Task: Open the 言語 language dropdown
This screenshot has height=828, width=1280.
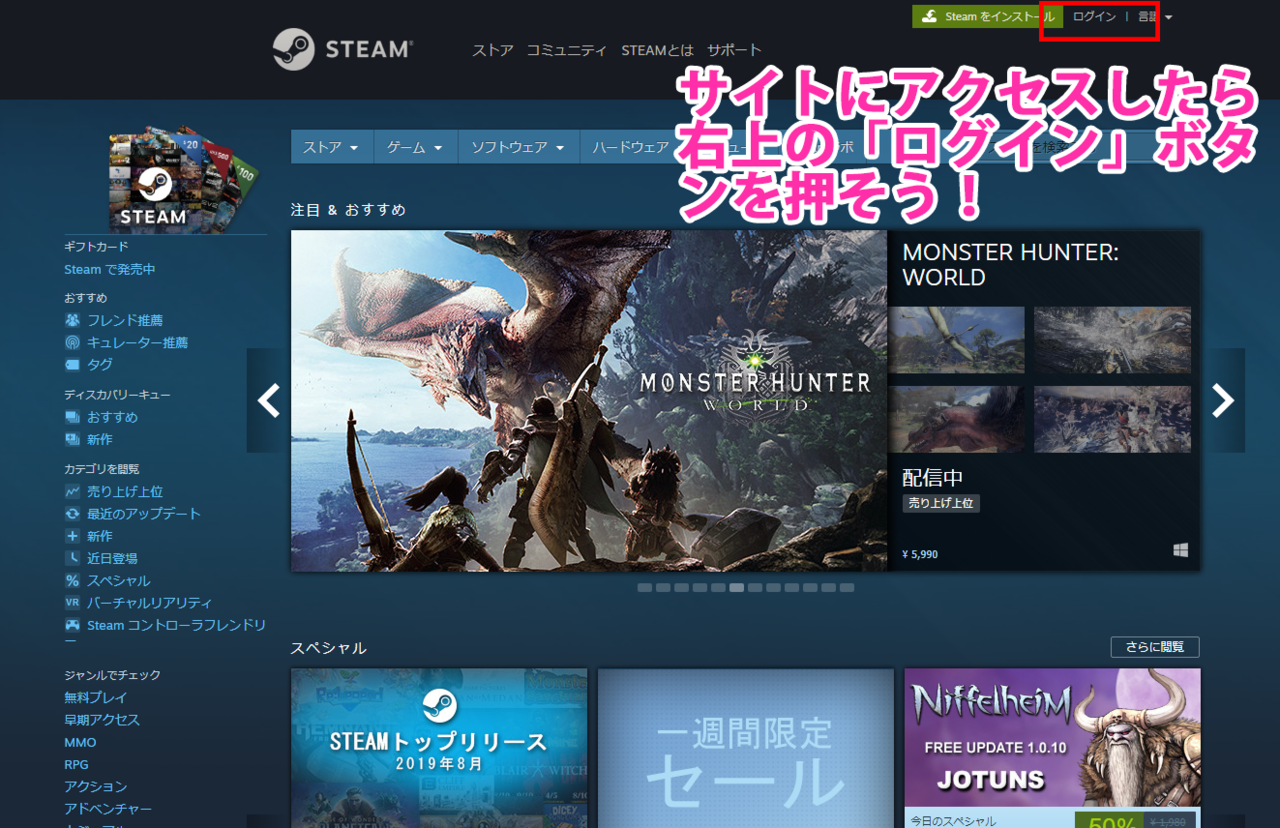Action: [x=1155, y=17]
